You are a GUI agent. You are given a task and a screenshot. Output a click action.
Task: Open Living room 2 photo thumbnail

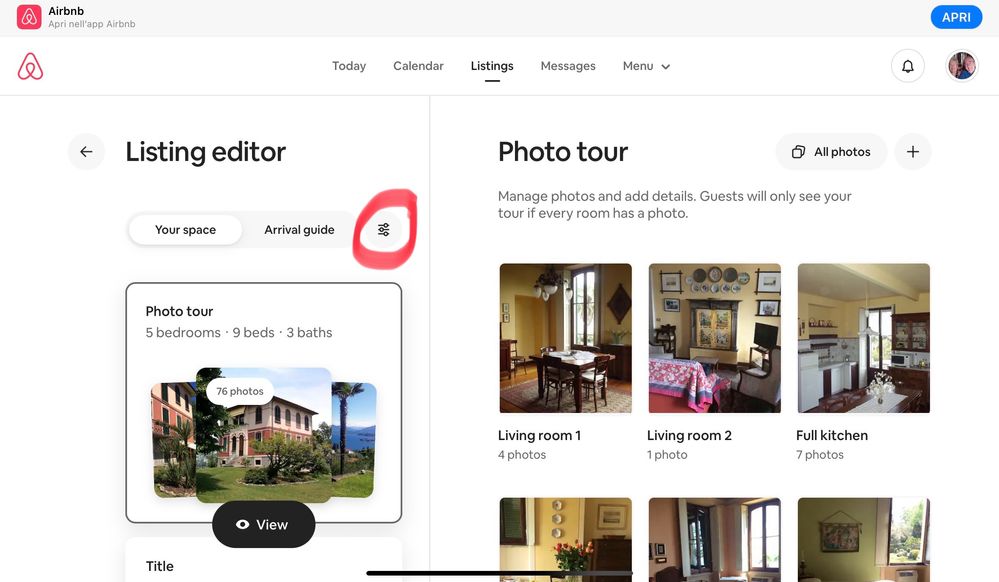tap(714, 338)
